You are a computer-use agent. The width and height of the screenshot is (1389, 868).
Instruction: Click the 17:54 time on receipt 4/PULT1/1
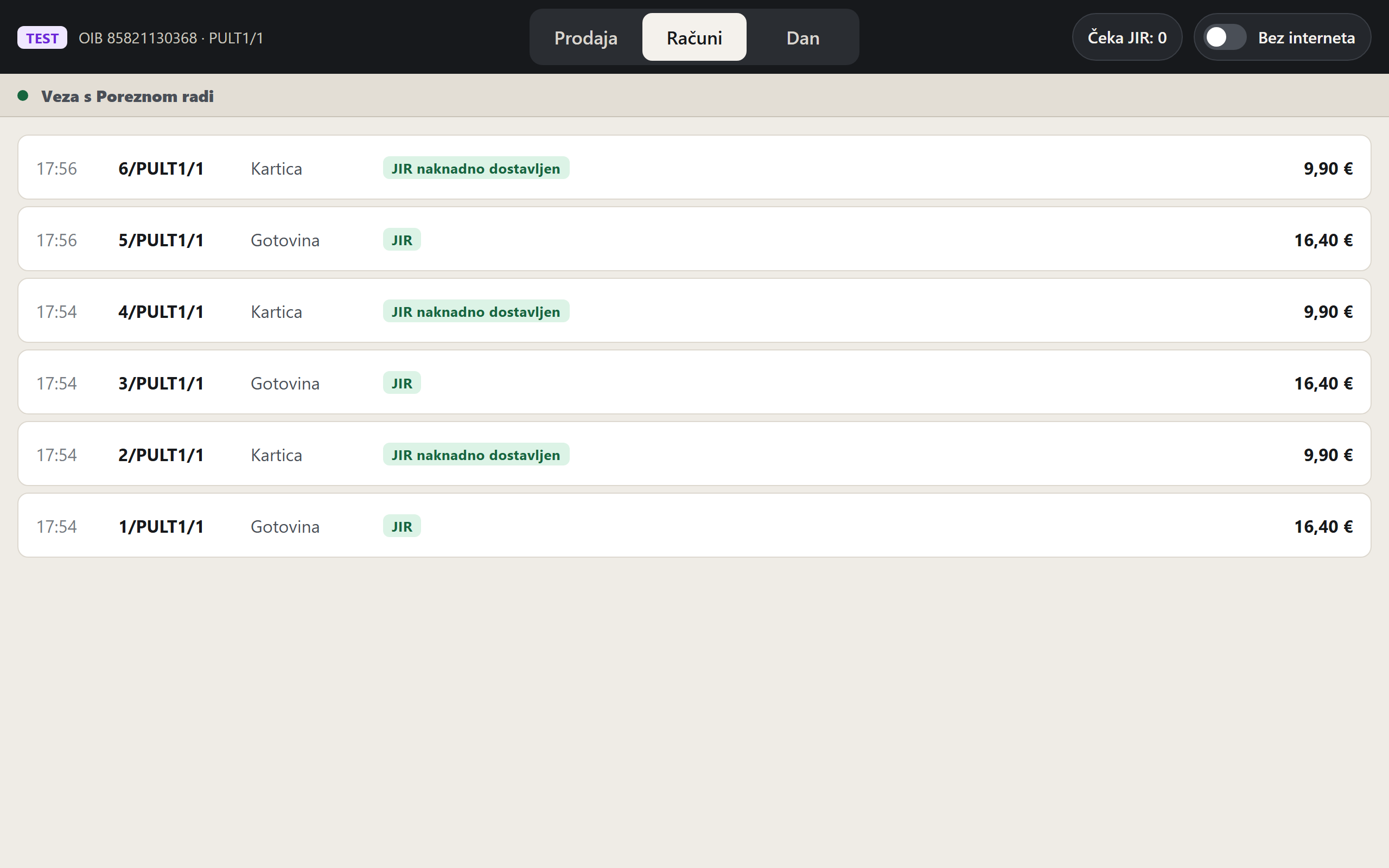coord(56,312)
